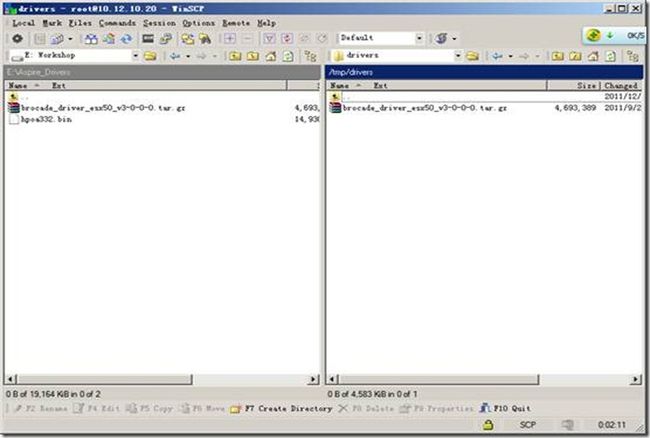
Task: Go to local root directory icon
Action: point(252,56)
